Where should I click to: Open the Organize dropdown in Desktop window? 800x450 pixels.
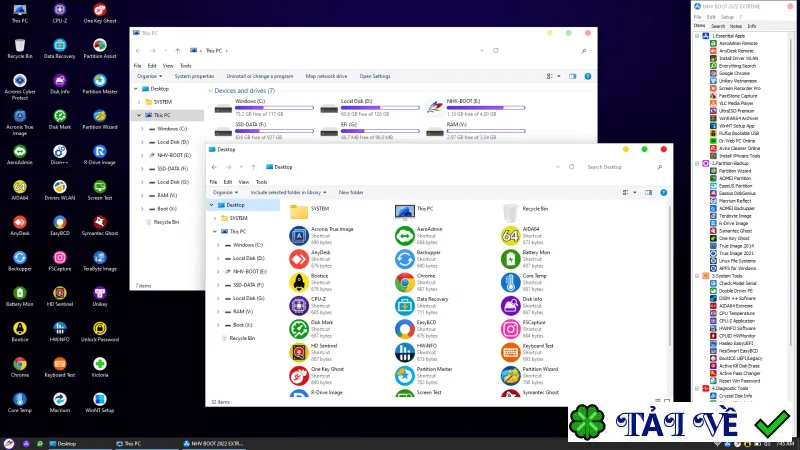(225, 192)
